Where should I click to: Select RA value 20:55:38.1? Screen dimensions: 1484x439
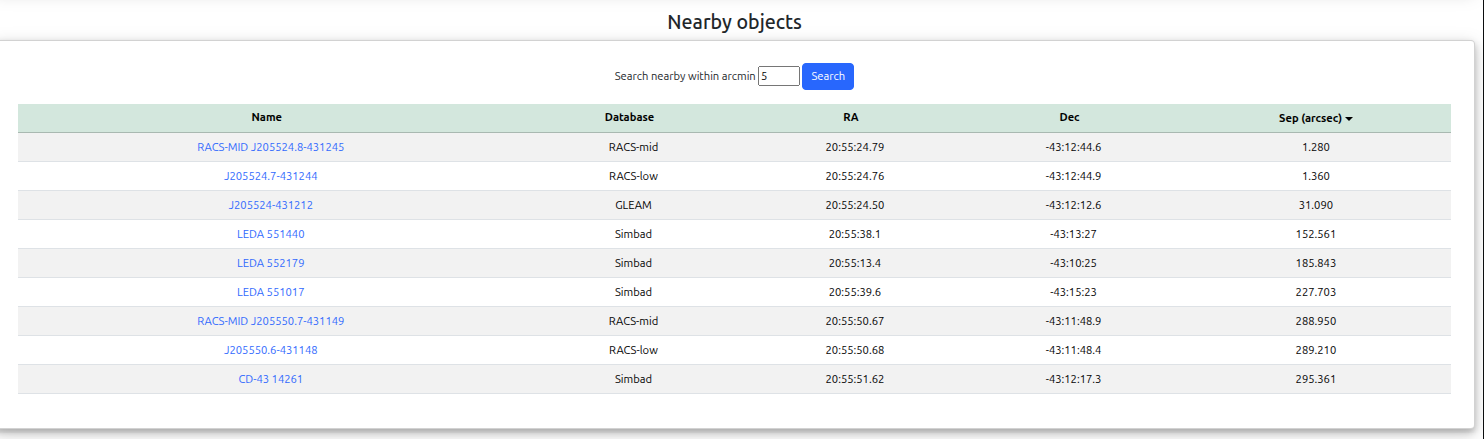click(x=854, y=234)
